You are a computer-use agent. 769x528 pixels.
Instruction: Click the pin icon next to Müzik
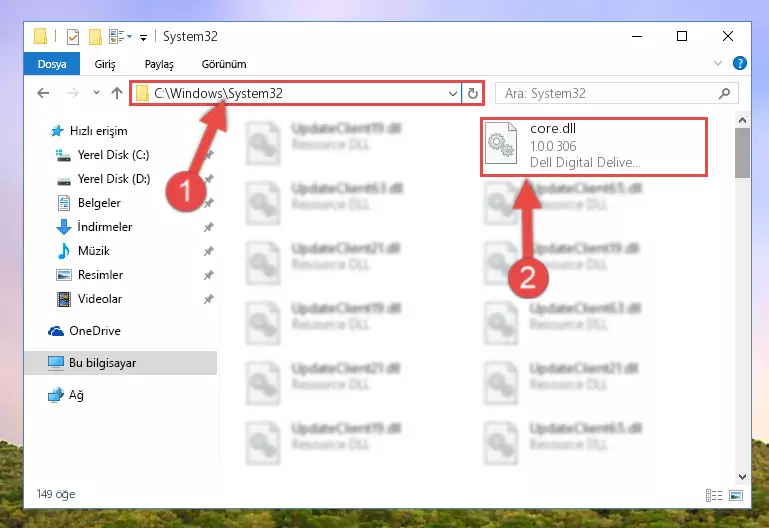(x=209, y=251)
